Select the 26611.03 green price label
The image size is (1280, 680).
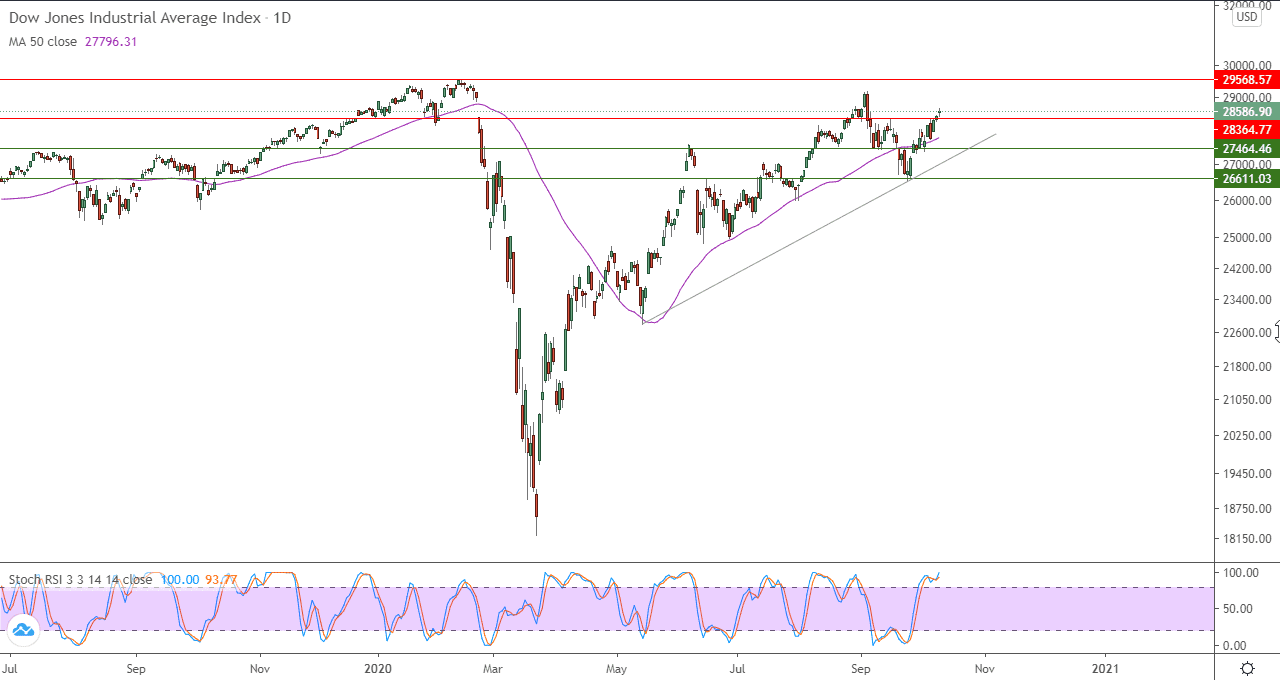[1246, 178]
